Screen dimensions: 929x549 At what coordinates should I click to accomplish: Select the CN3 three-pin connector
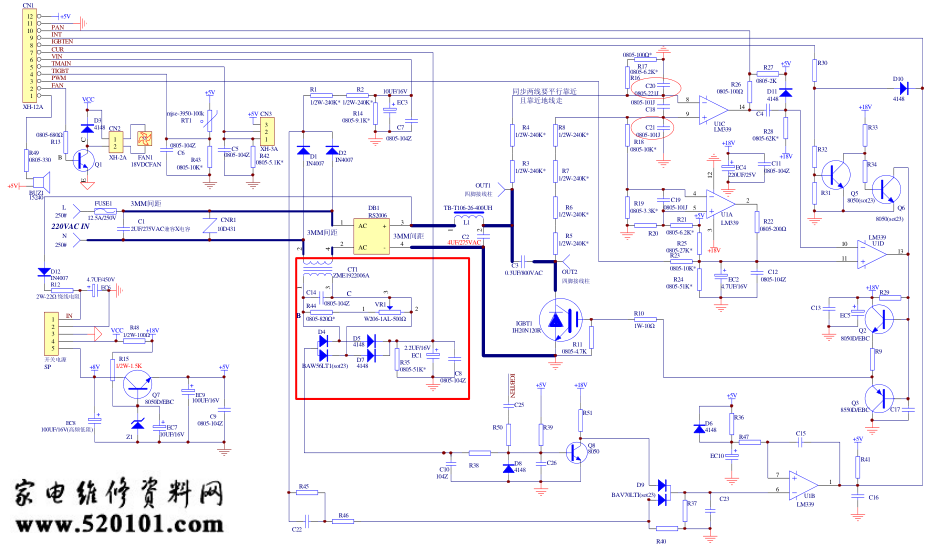[x=267, y=132]
